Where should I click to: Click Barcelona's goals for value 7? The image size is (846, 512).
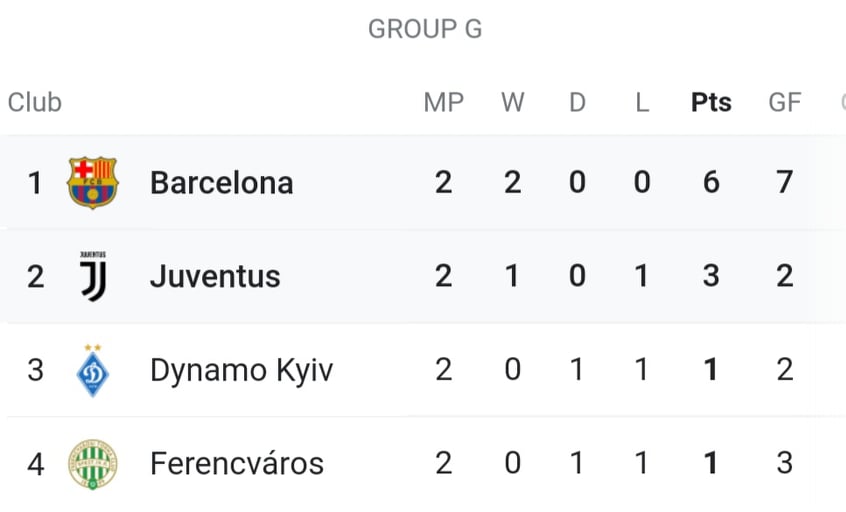pyautogui.click(x=784, y=182)
